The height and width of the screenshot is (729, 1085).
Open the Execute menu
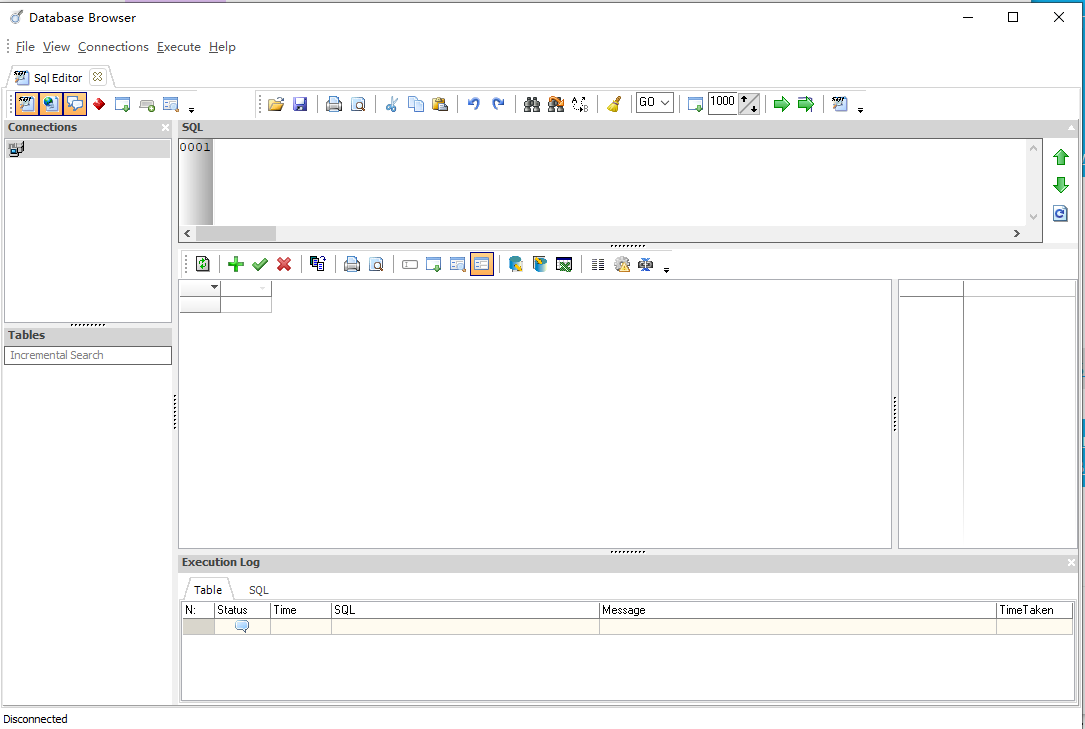pos(179,47)
